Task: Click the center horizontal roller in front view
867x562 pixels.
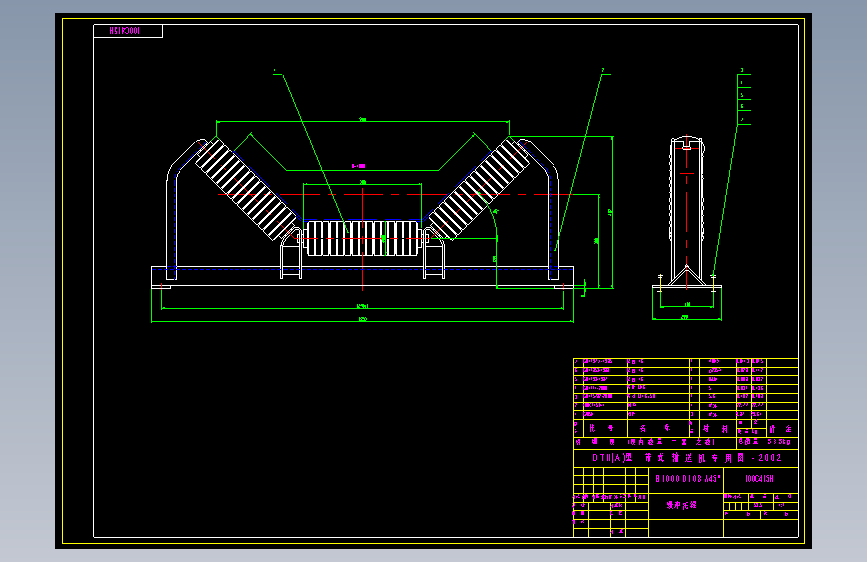Action: coord(363,238)
